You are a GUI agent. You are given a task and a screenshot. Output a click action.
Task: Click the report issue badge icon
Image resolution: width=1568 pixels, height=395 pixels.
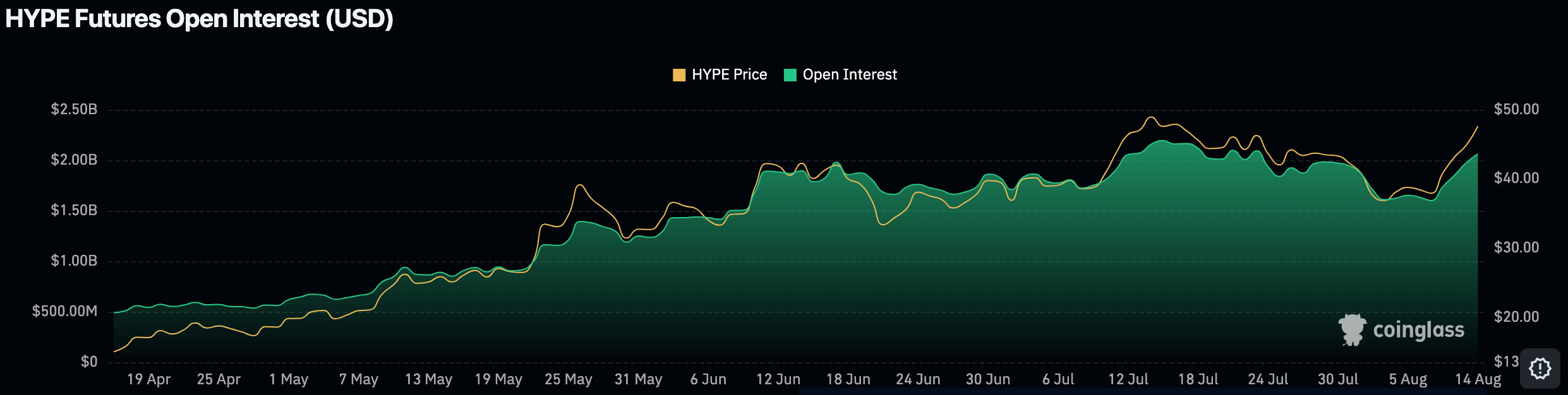click(x=1540, y=368)
